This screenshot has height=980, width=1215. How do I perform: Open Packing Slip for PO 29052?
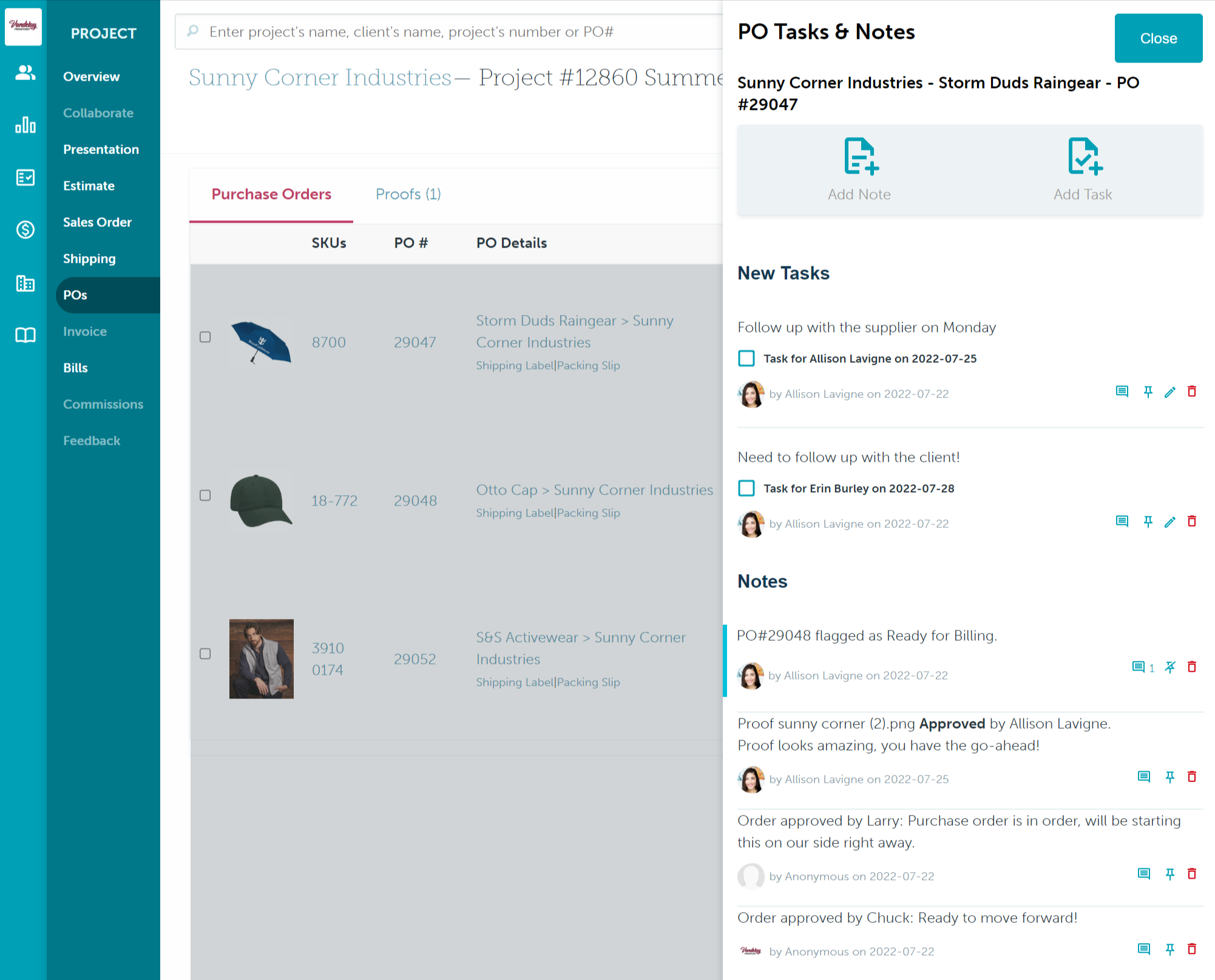pyautogui.click(x=589, y=682)
